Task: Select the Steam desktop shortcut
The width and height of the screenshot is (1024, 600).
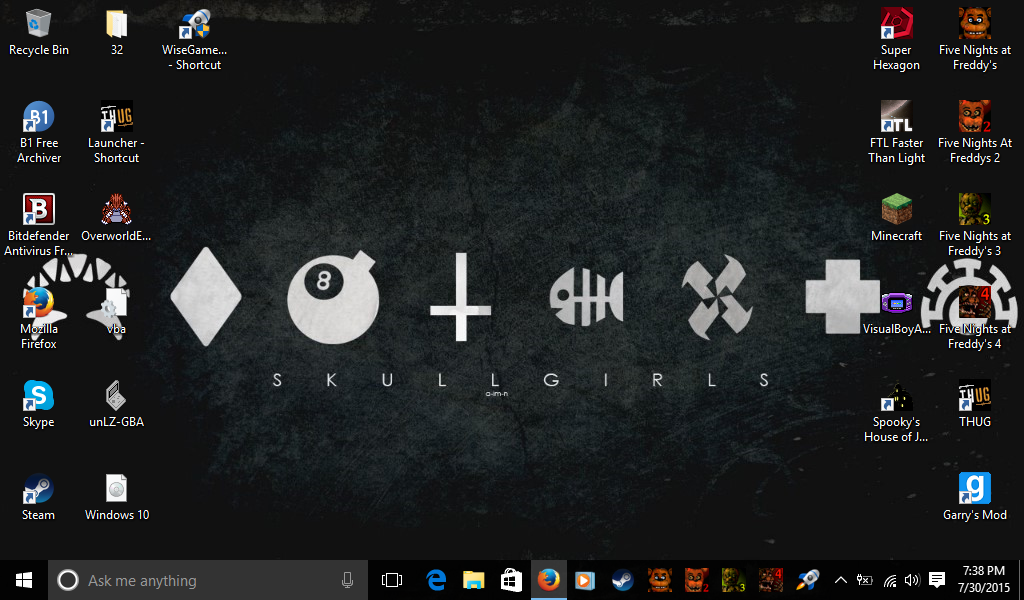Action: [x=39, y=497]
